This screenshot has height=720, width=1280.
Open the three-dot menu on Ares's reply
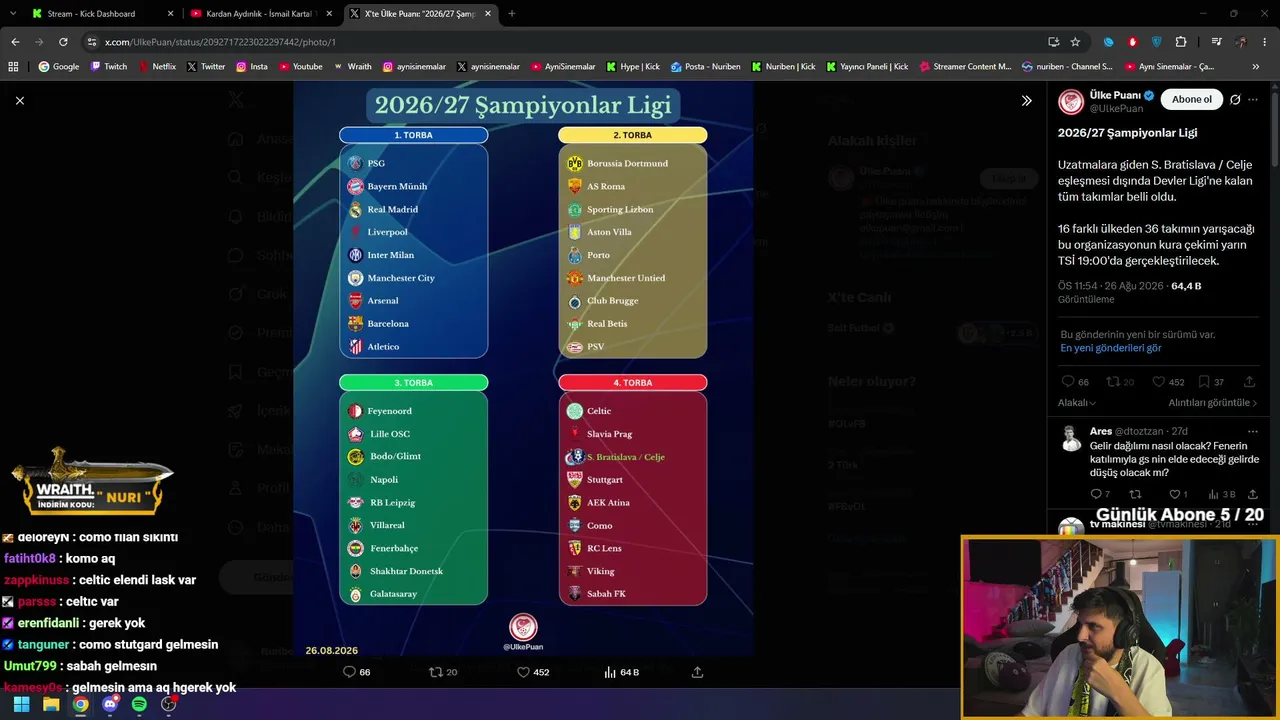tap(1253, 431)
